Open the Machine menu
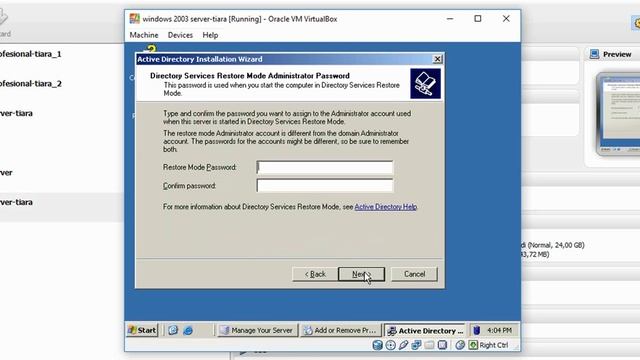Image resolution: width=640 pixels, height=360 pixels. (144, 35)
